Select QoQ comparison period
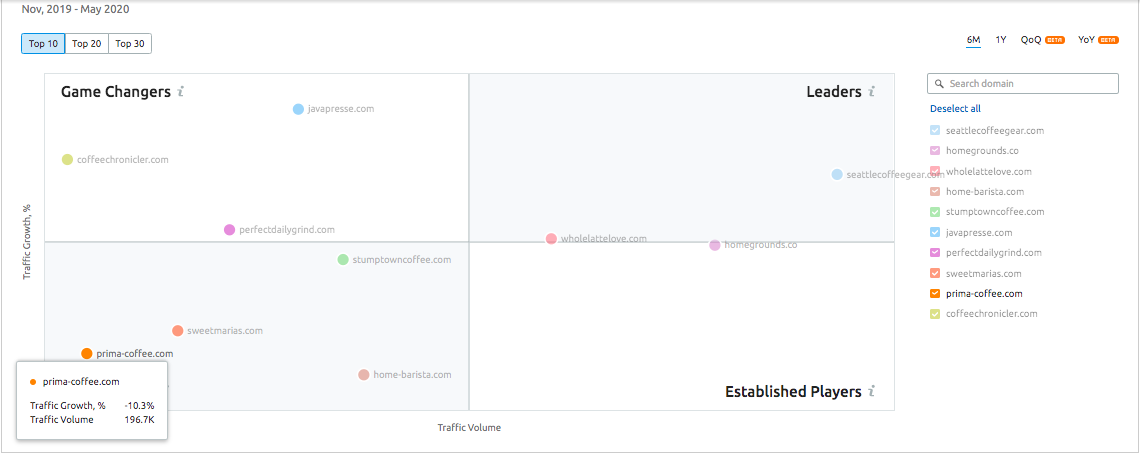This screenshot has width=1140, height=456. click(1031, 40)
